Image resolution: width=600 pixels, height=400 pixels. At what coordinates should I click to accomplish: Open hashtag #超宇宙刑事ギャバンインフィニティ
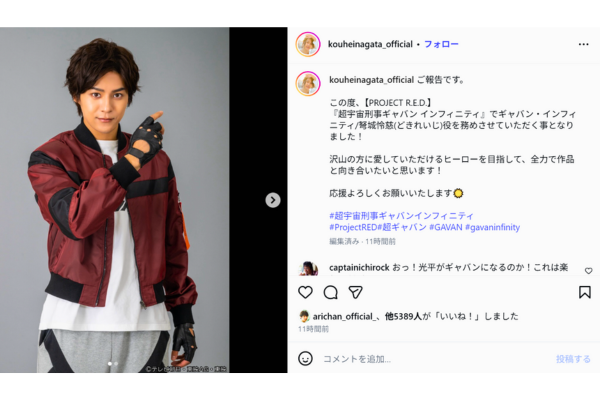(401, 216)
